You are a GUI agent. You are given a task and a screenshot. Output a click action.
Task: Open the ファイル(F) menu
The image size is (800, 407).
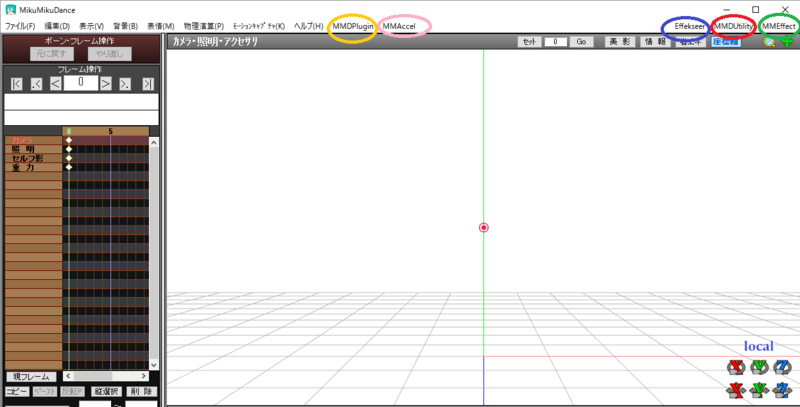pos(20,26)
